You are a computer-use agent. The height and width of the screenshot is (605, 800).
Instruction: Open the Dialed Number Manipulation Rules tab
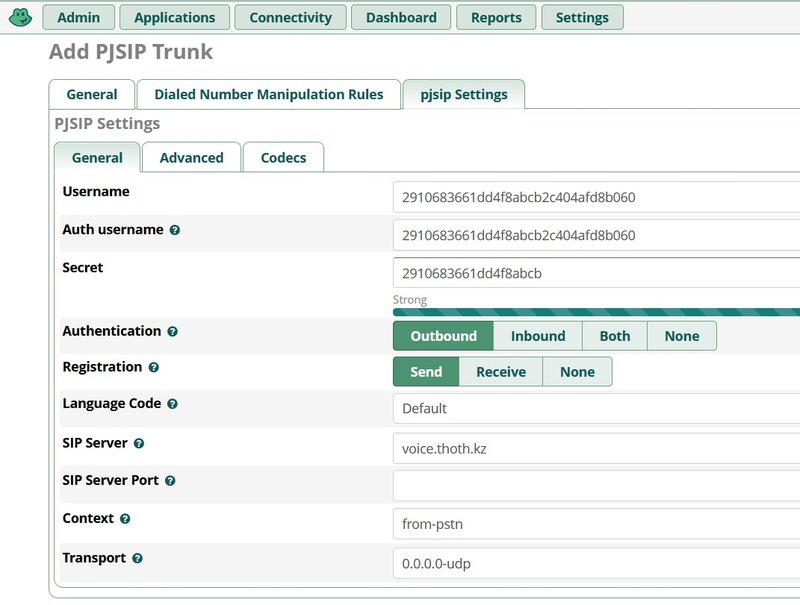269,94
